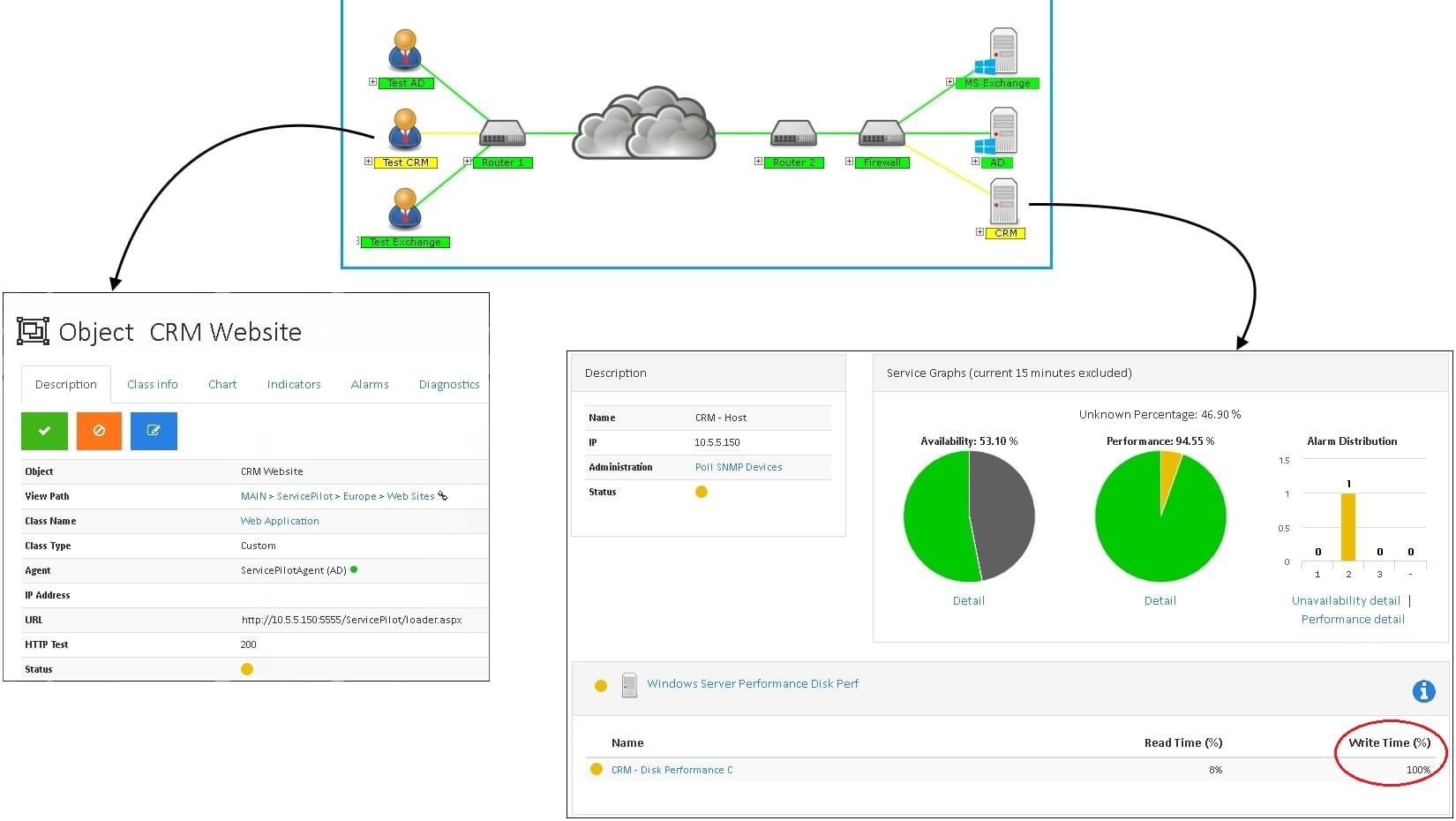This screenshot has width=1456, height=821.
Task: Open the MS Exchange server icon
Action: tap(997, 51)
